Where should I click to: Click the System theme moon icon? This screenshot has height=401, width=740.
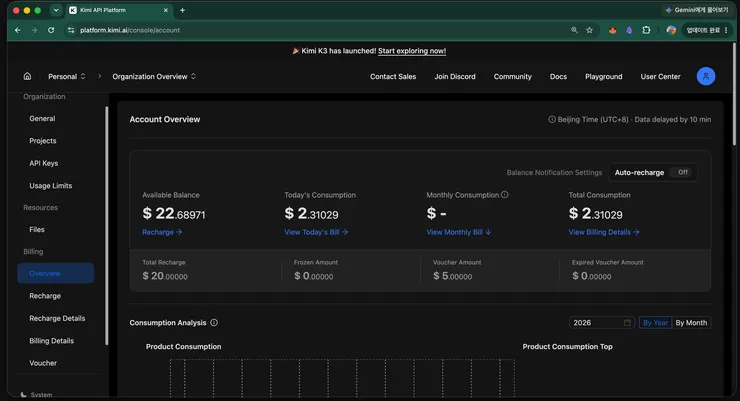(x=24, y=395)
